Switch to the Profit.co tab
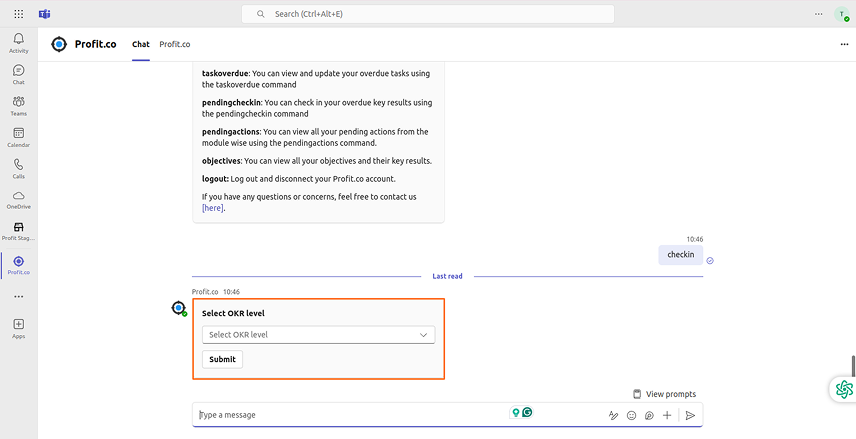 pyautogui.click(x=175, y=44)
